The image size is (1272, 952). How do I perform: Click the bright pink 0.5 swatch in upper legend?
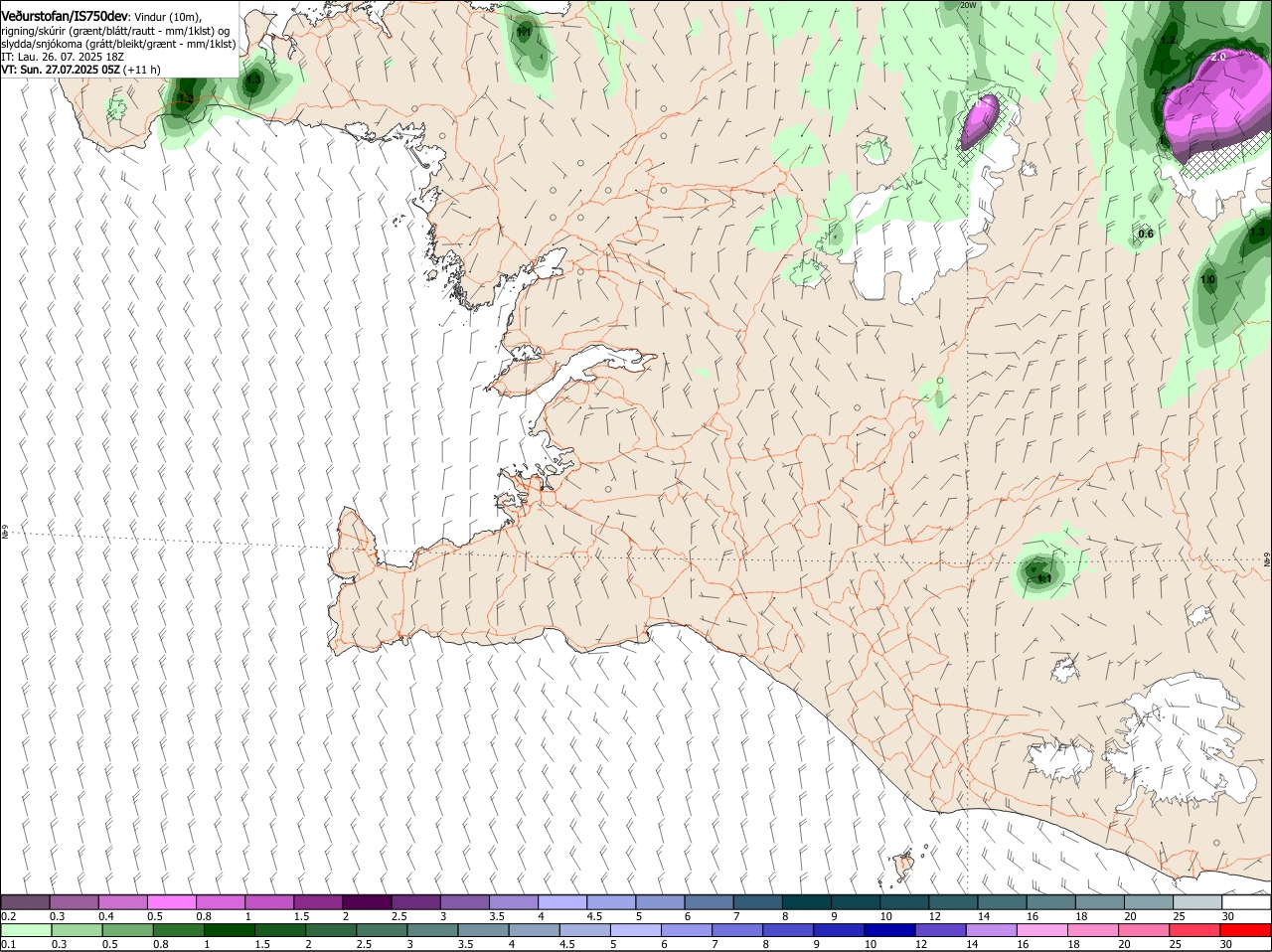(x=172, y=901)
